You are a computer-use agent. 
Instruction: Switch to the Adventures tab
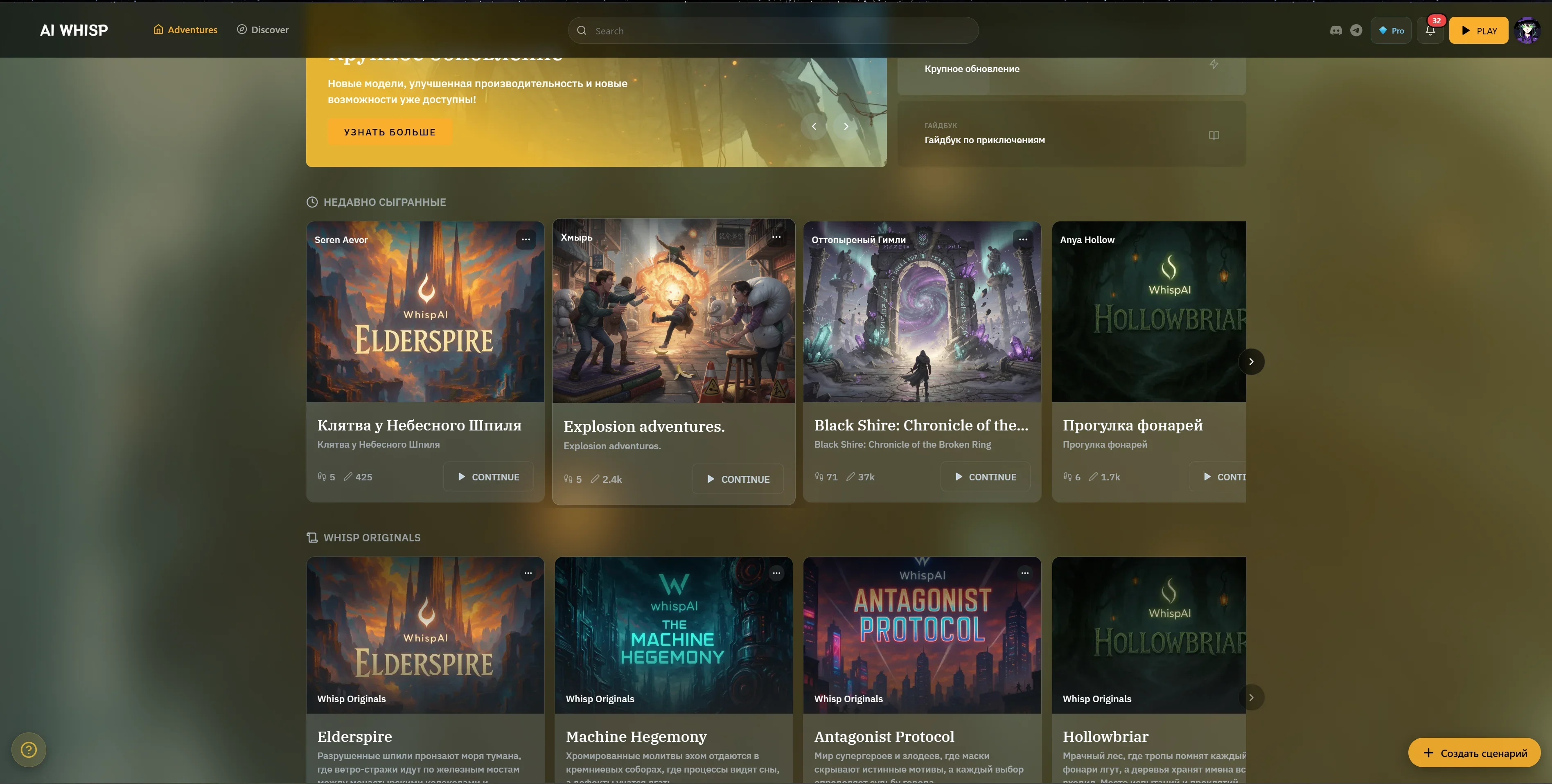click(x=185, y=29)
